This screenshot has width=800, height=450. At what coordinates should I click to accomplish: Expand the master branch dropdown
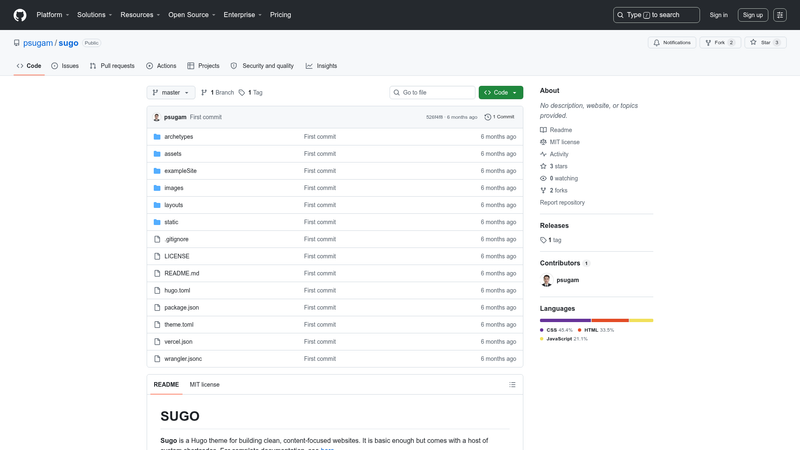coord(171,92)
